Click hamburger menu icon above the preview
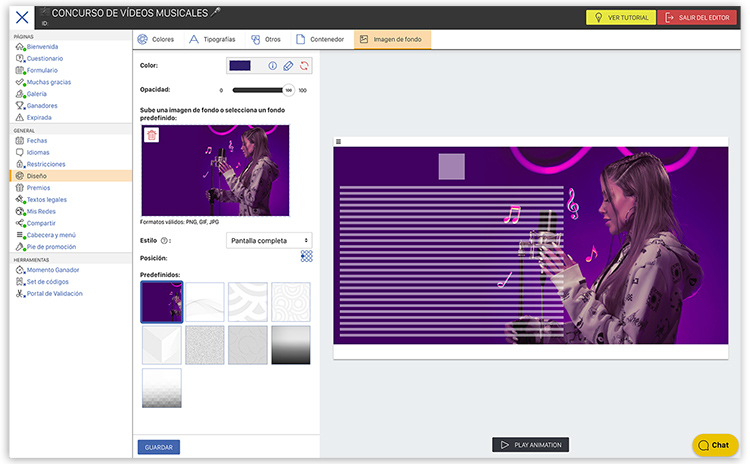 point(338,142)
